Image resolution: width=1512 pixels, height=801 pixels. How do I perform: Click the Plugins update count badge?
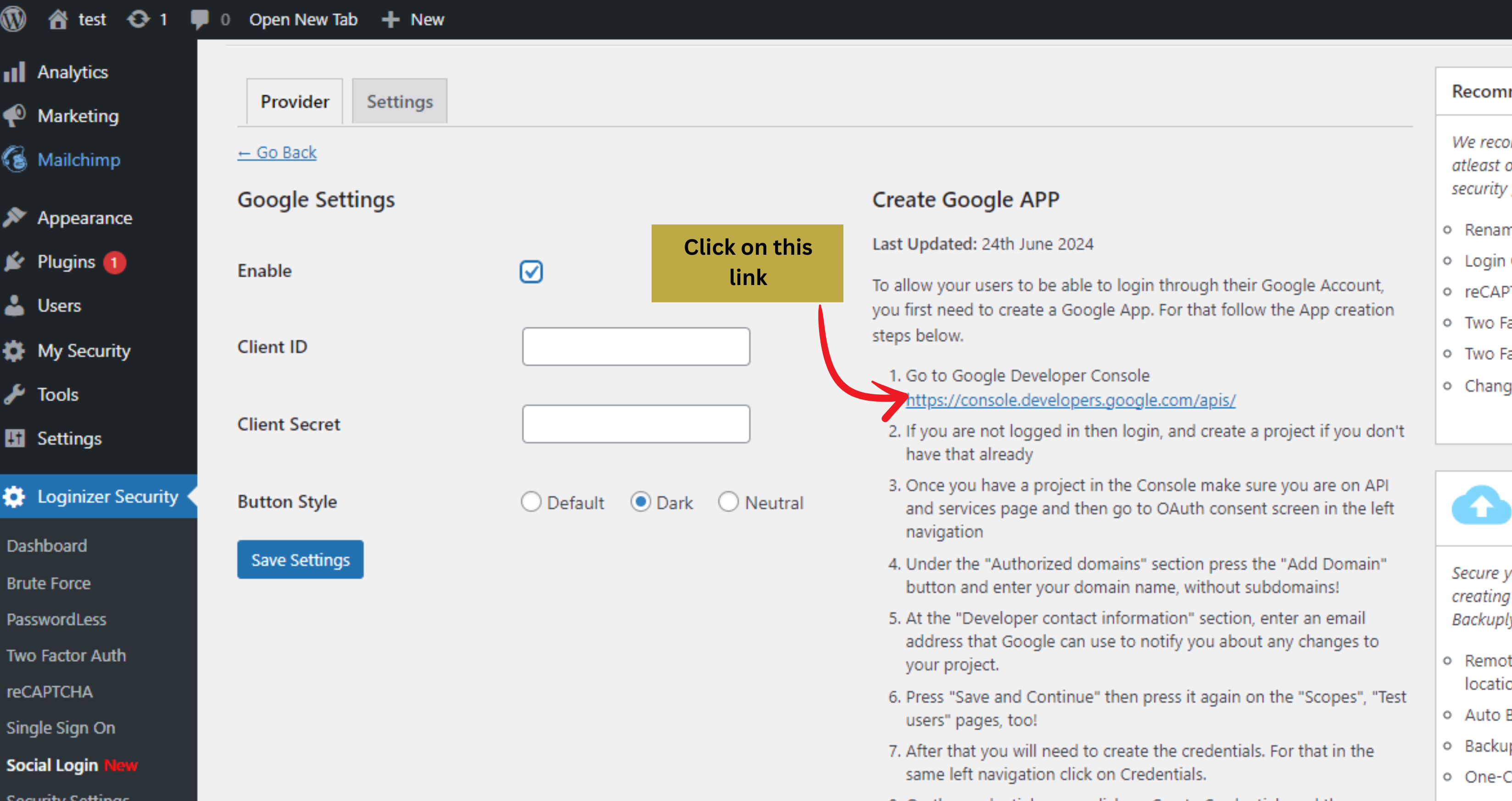pos(114,262)
